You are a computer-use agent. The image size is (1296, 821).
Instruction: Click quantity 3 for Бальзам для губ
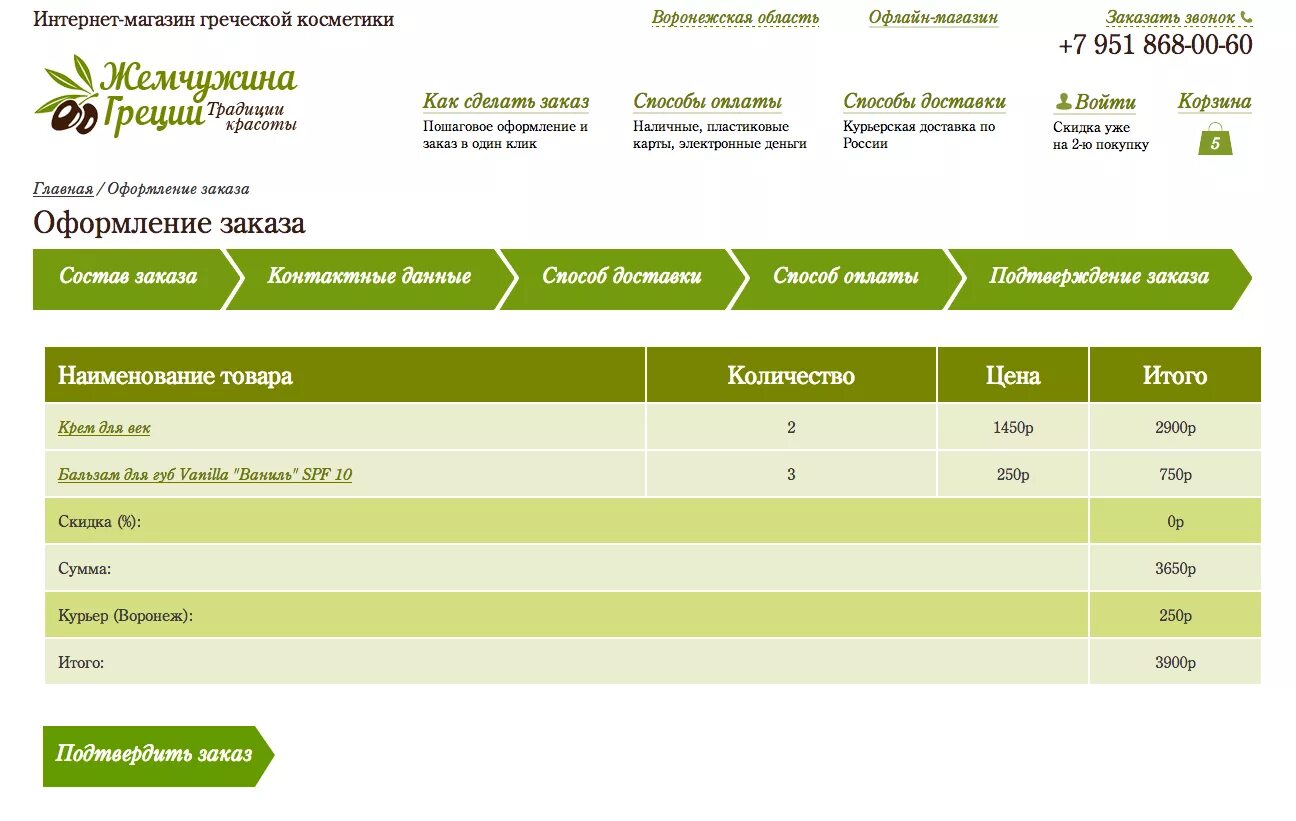pos(791,475)
